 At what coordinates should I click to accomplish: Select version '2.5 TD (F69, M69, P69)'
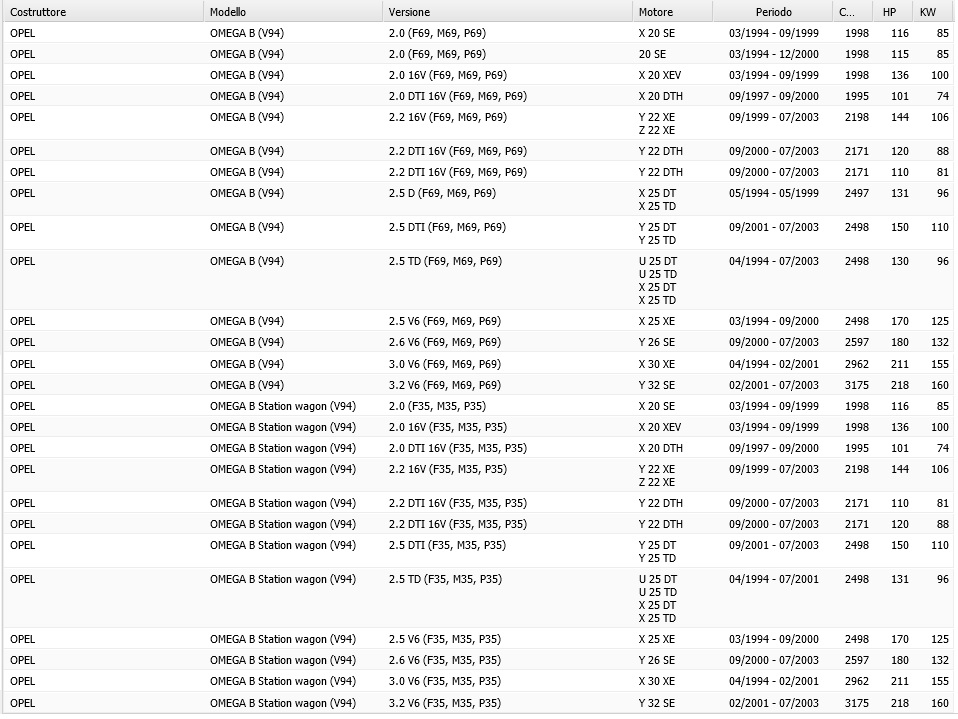pyautogui.click(x=445, y=261)
